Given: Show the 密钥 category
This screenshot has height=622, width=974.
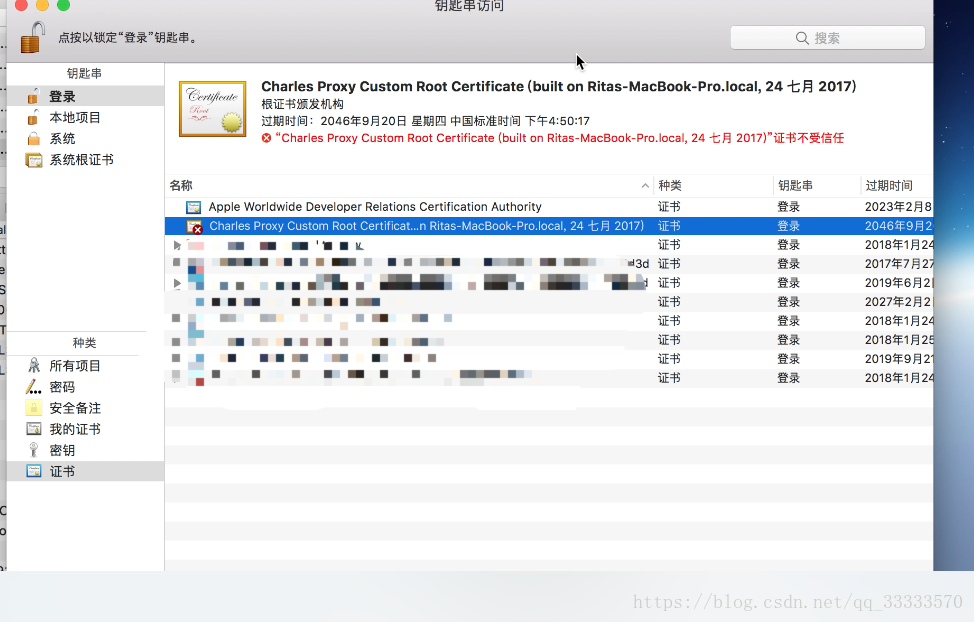Looking at the screenshot, I should (85, 450).
